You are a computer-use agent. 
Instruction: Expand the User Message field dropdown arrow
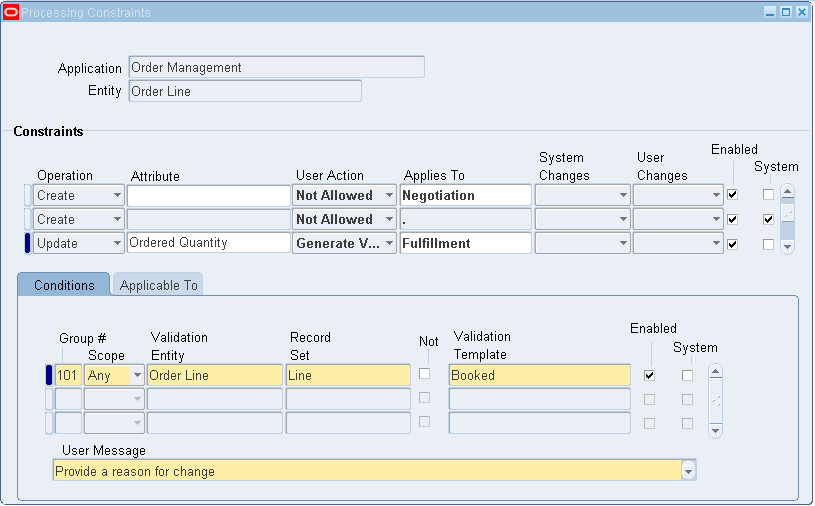688,471
